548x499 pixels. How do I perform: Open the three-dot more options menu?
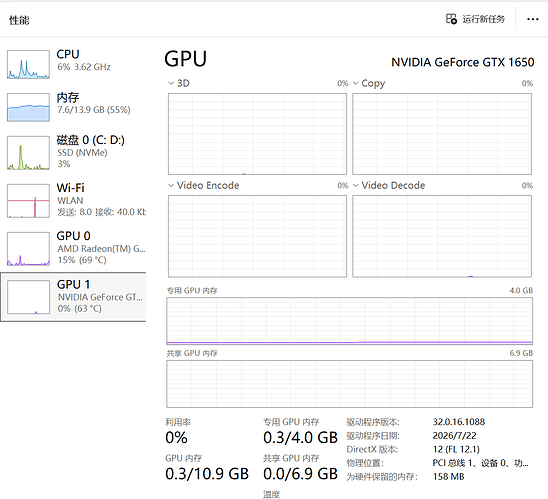pos(532,19)
